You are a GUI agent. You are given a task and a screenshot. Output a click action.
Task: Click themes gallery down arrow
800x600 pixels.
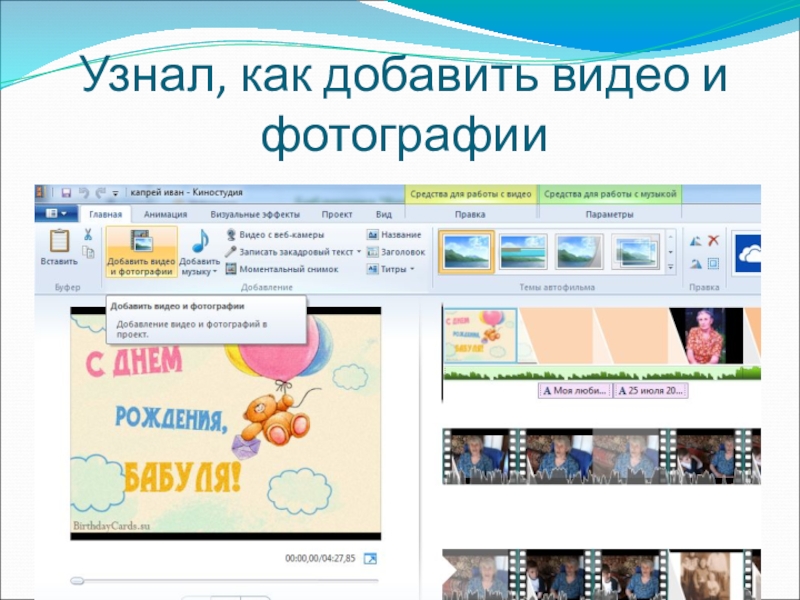point(671,252)
